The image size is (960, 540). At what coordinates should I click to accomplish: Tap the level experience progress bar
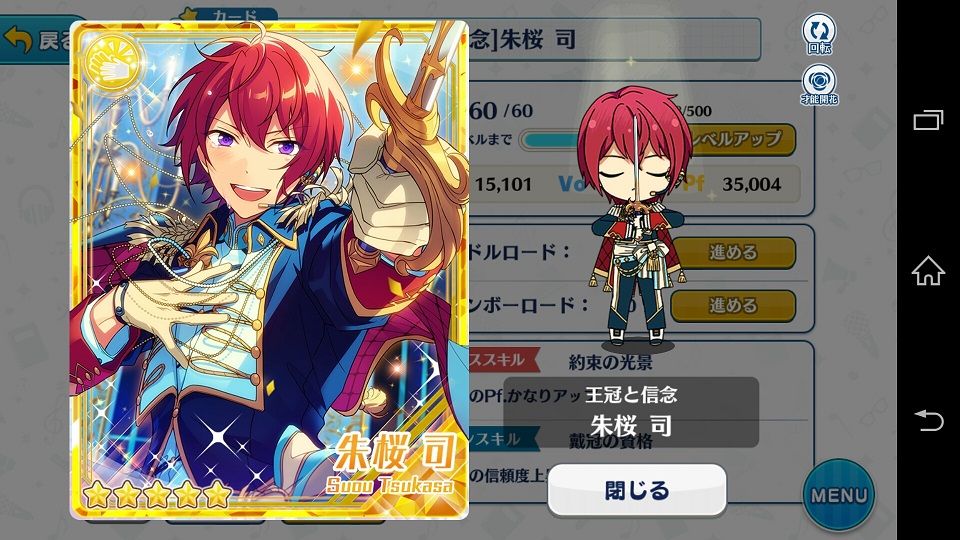pyautogui.click(x=548, y=140)
